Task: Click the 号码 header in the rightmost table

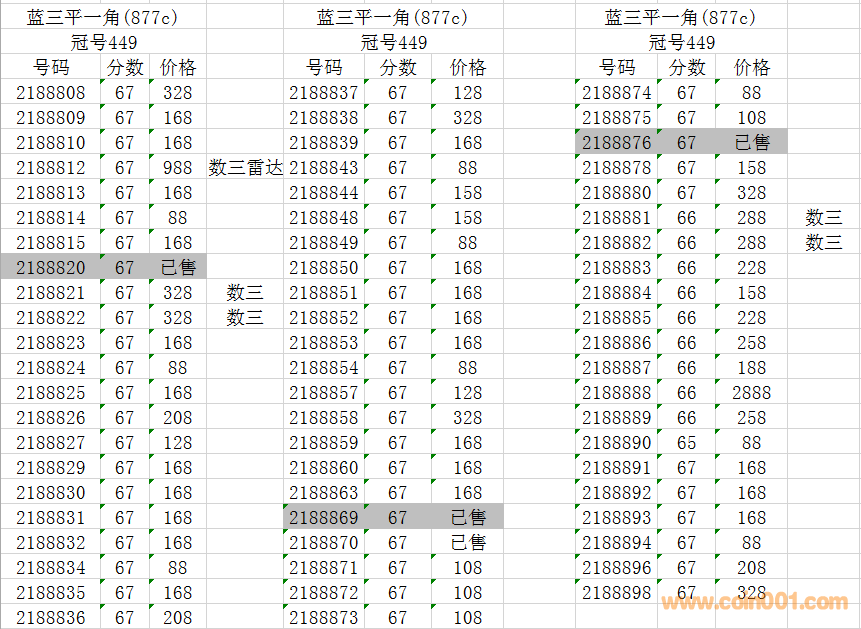Action: [x=616, y=68]
